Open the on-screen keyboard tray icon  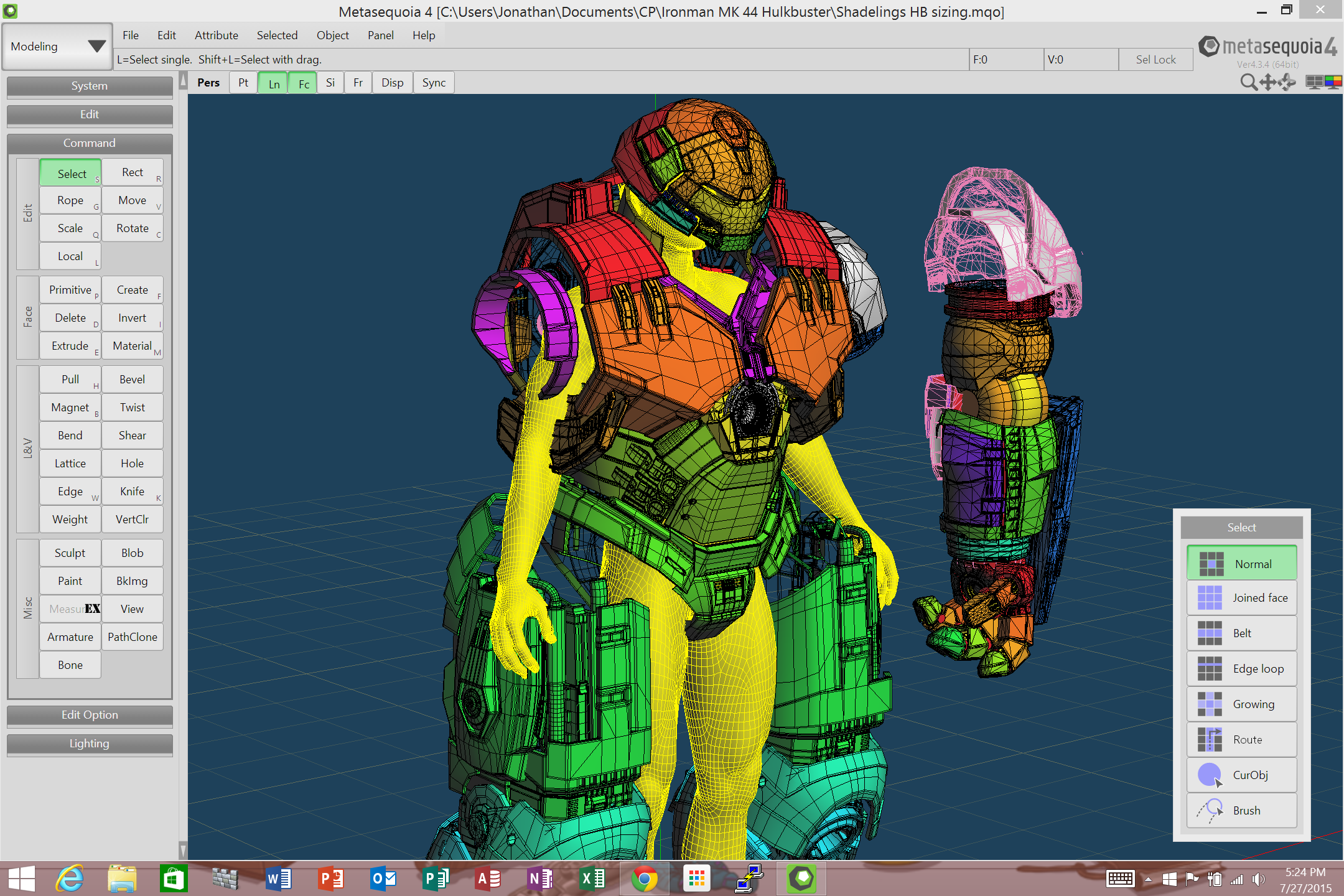tap(1121, 879)
